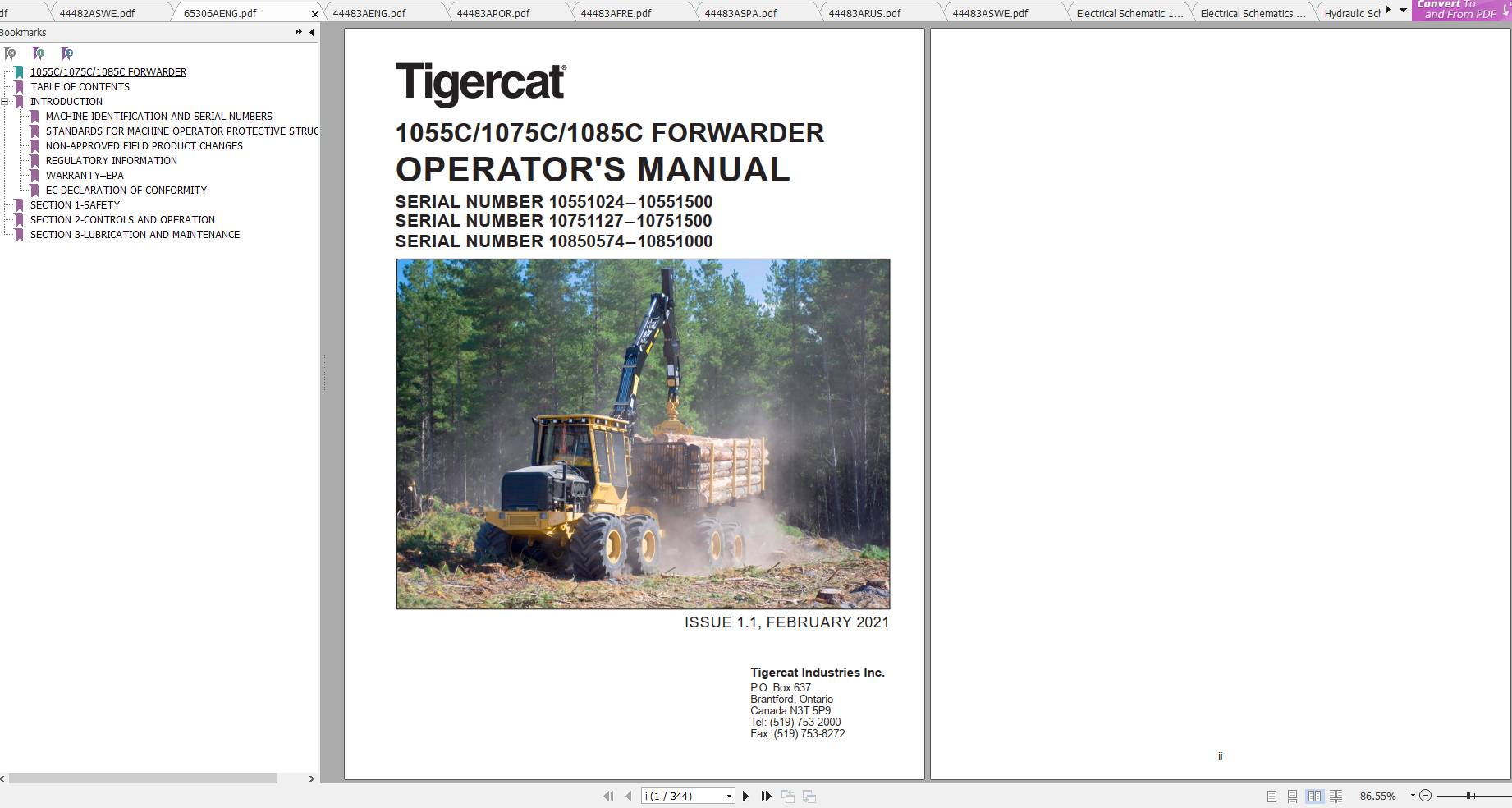Open the zoom percentage dropdown
The width and height of the screenshot is (1512, 808).
click(1413, 796)
